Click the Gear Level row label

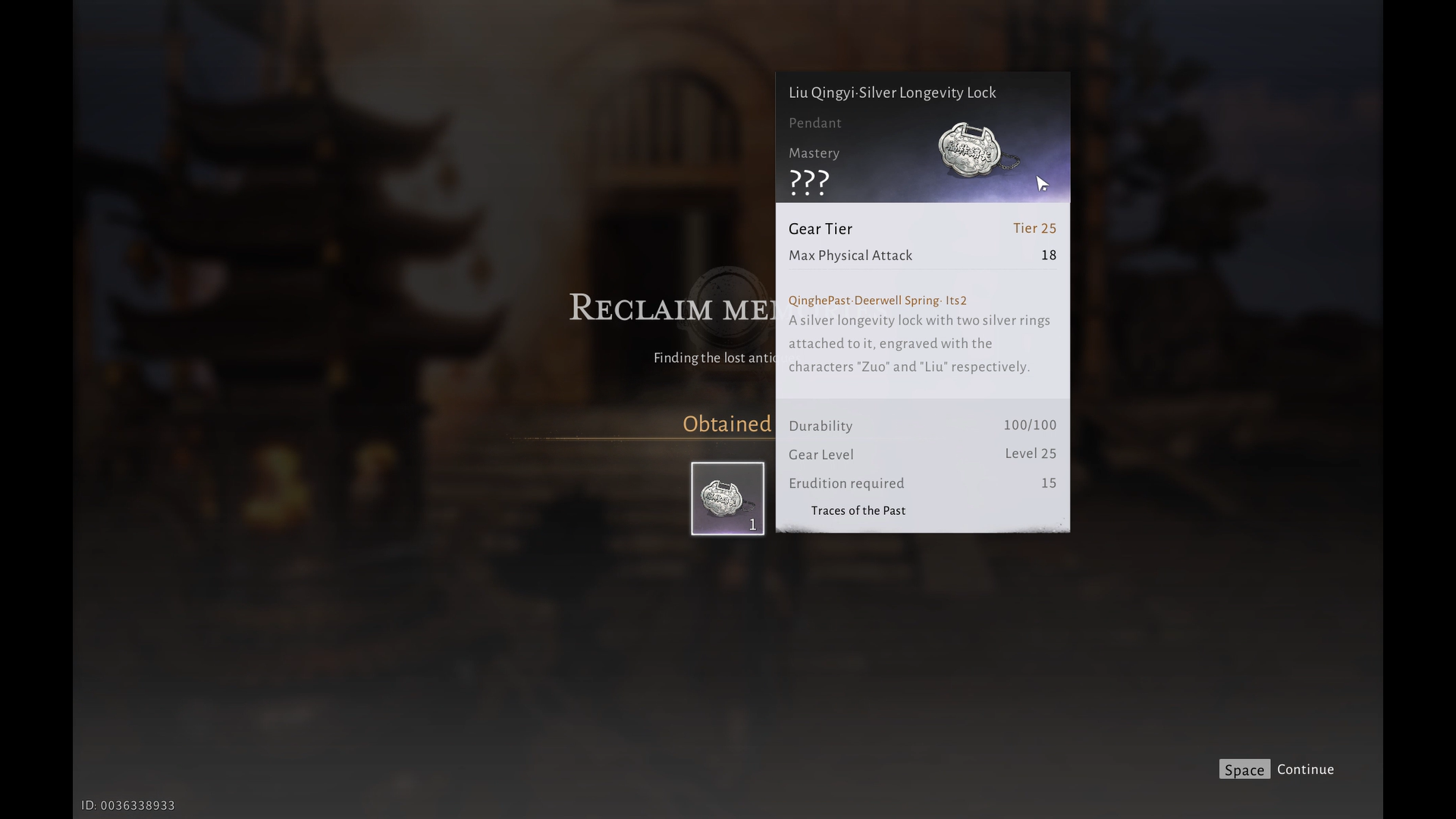821,454
